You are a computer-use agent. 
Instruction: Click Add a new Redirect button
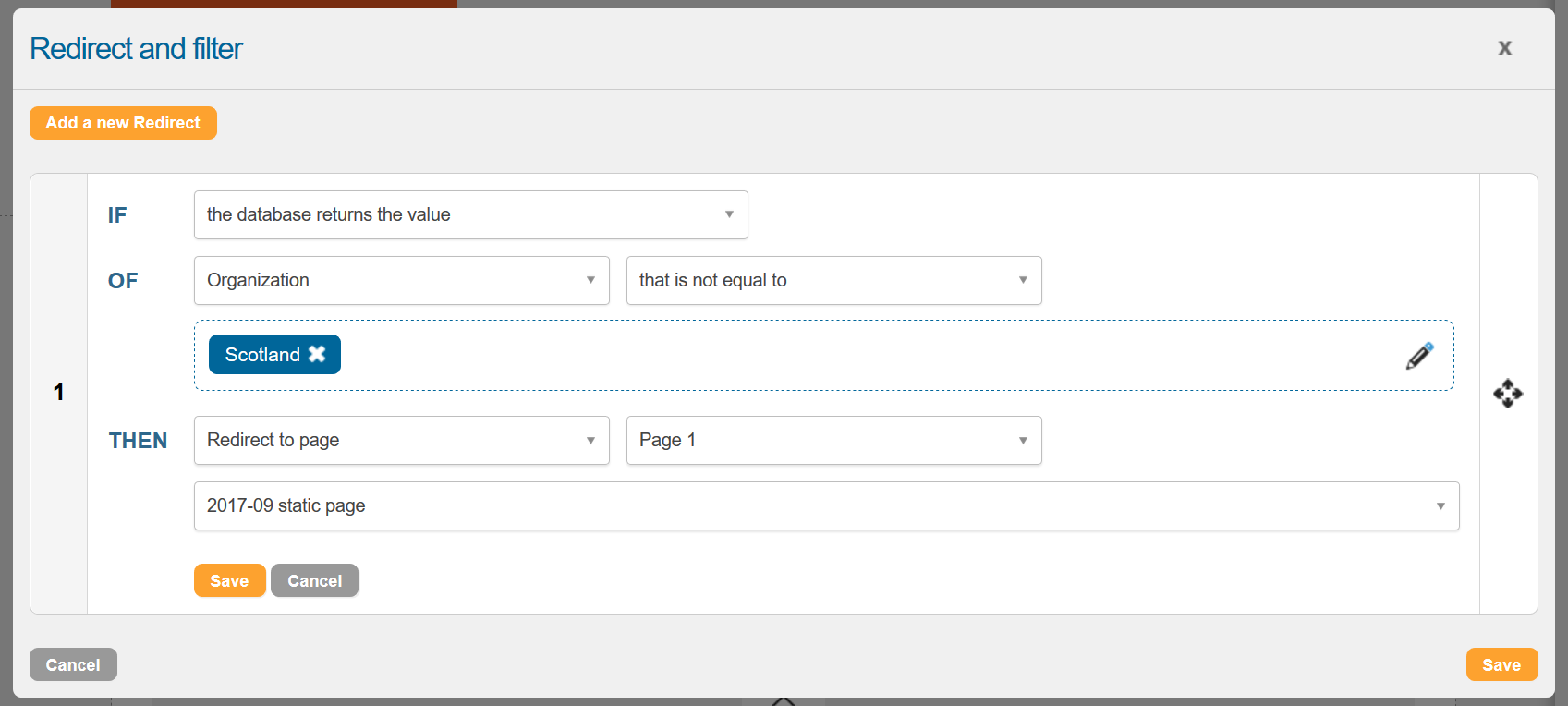(123, 123)
